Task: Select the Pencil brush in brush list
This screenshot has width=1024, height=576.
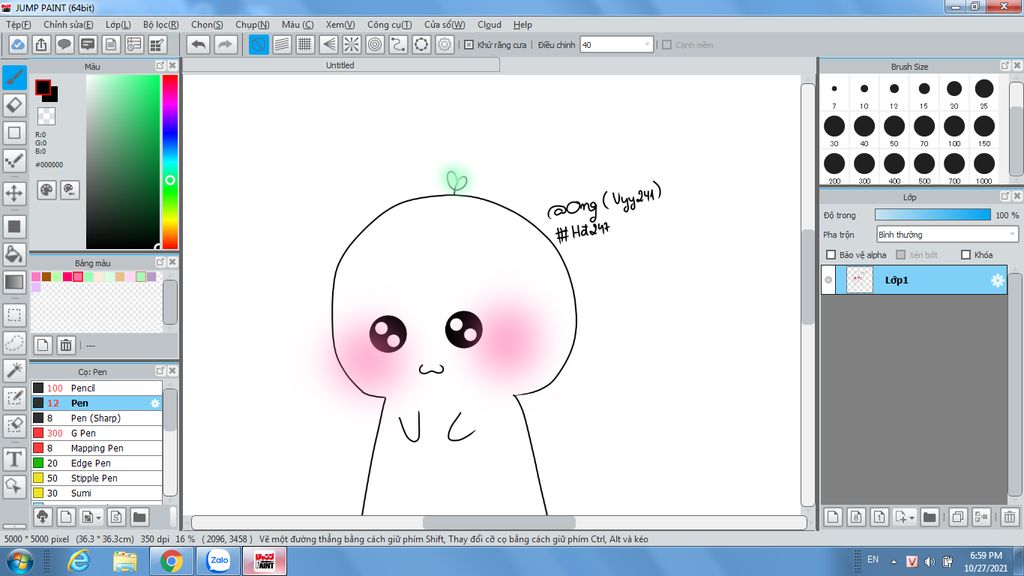Action: 97,388
